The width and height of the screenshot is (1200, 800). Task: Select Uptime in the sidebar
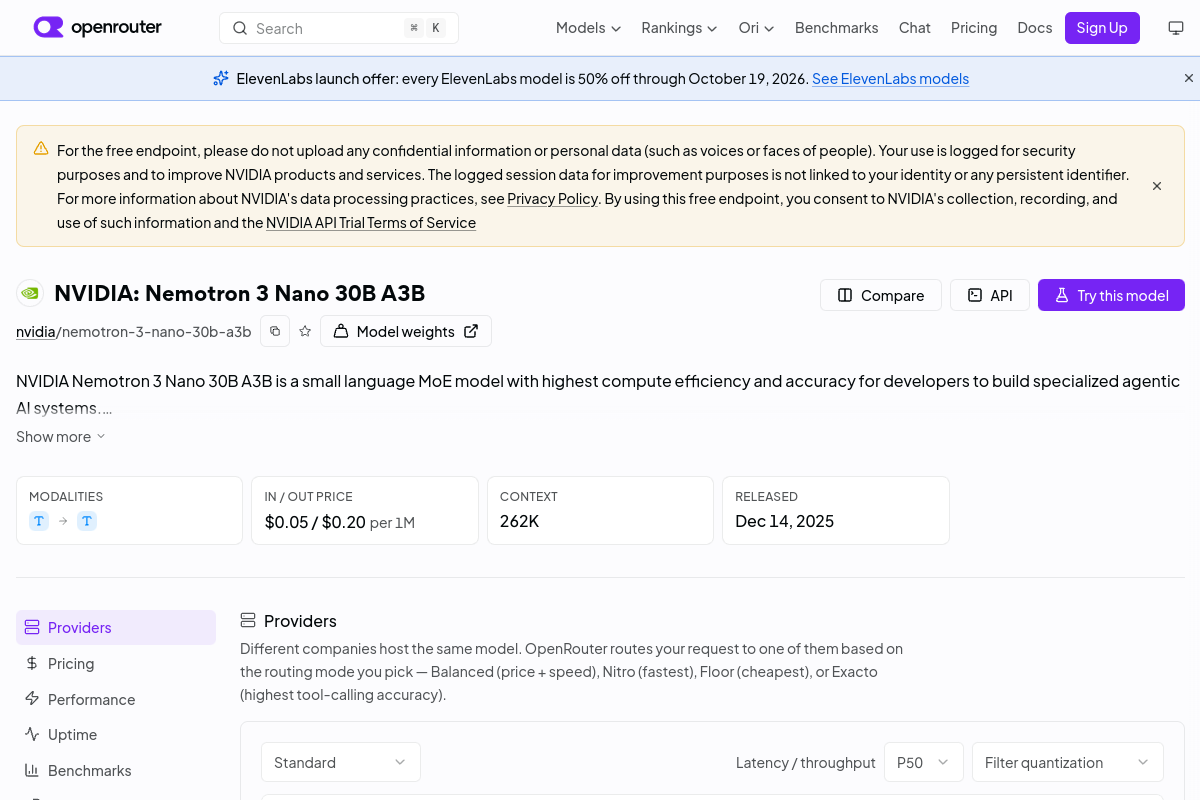point(116,735)
